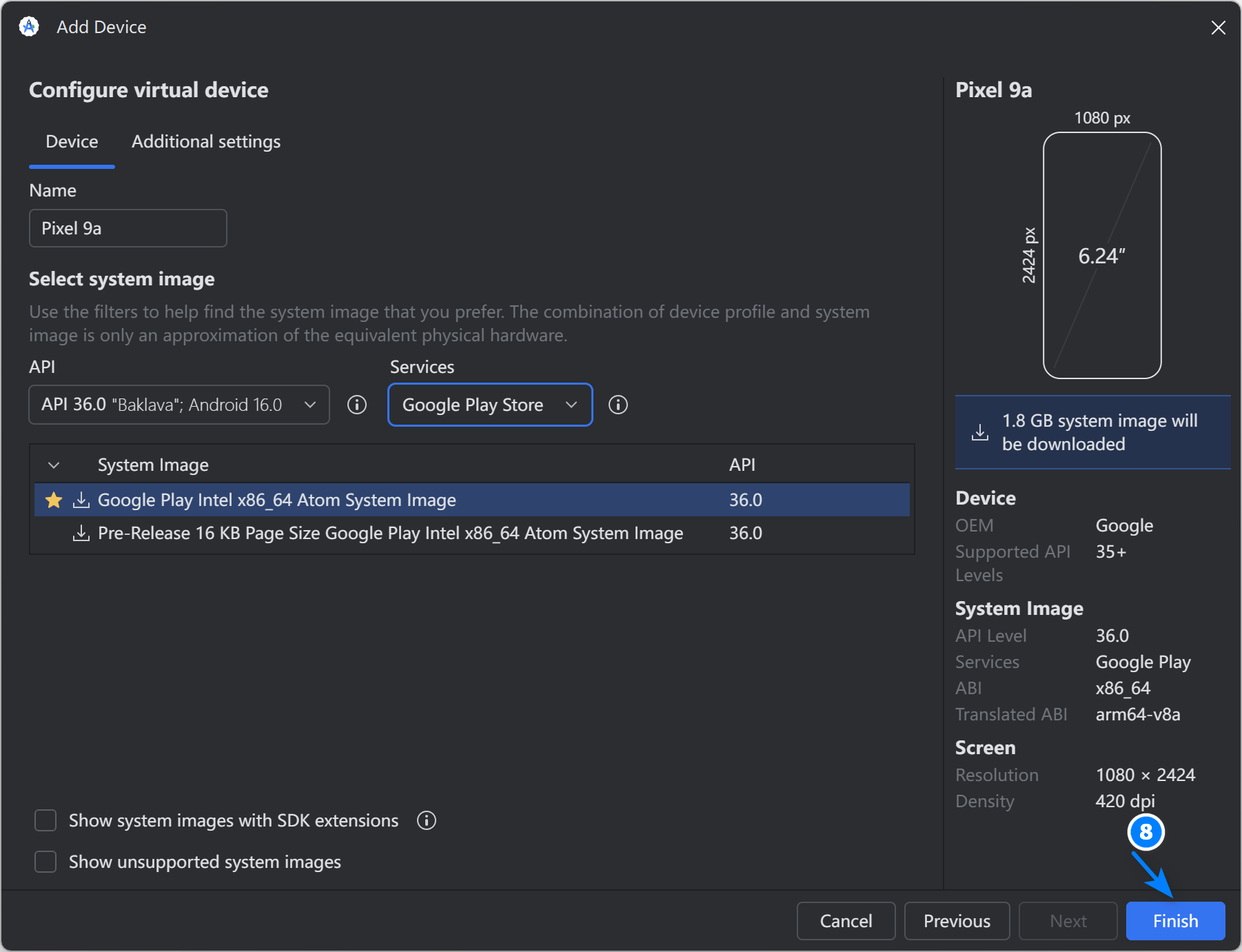Click the download icon in system image banner
This screenshot has width=1242, height=952.
(x=979, y=432)
